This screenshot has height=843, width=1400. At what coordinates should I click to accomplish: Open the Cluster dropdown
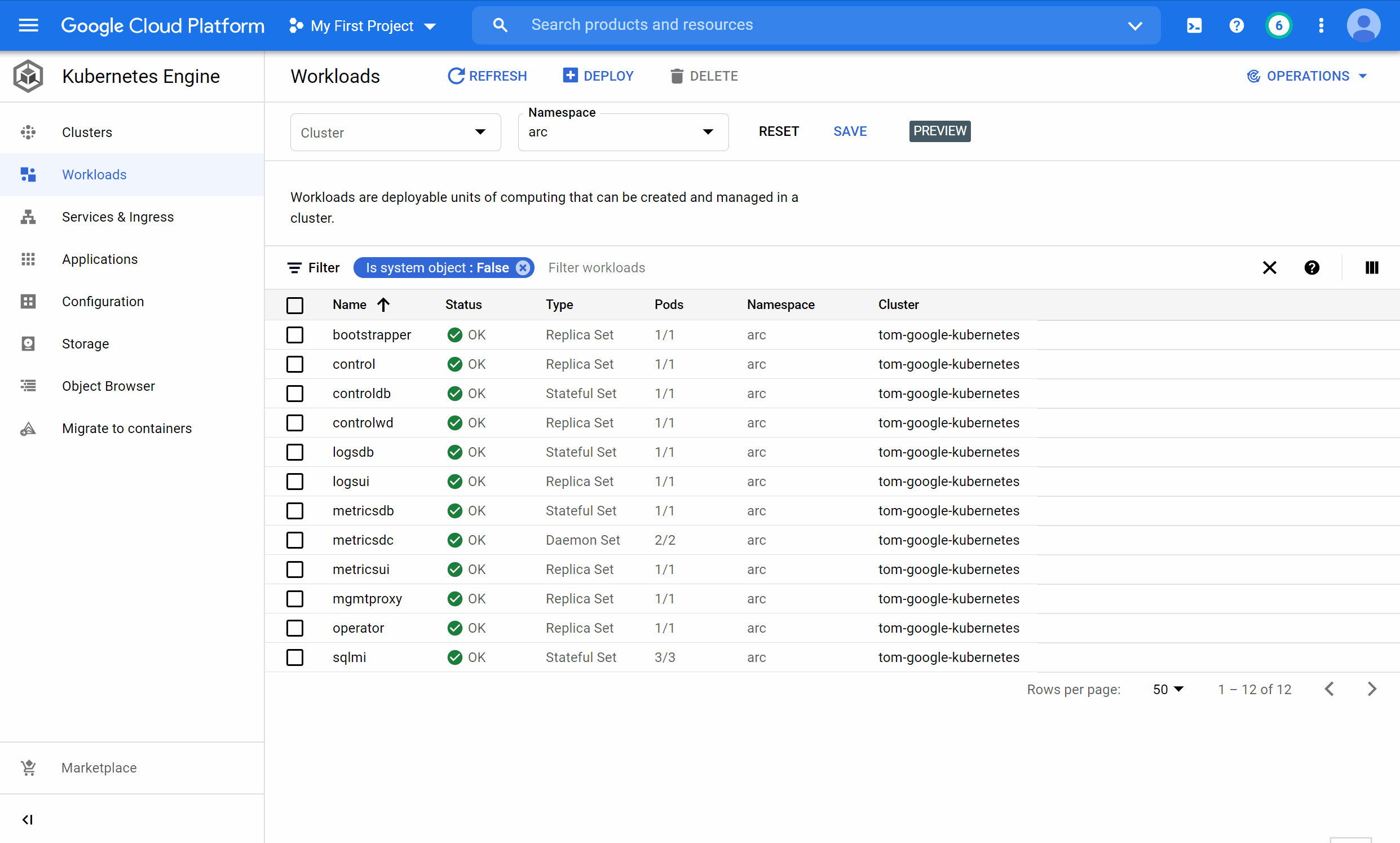[x=395, y=133]
